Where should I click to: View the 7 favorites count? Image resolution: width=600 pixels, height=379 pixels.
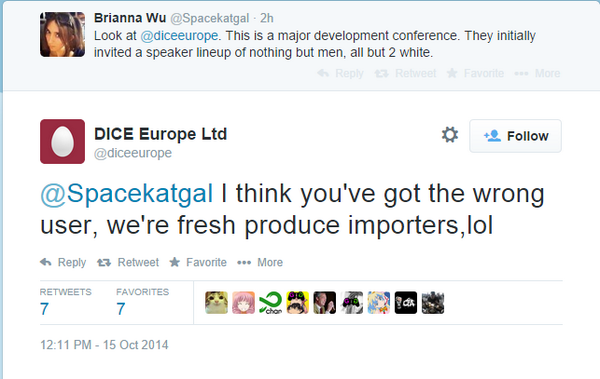142,302
